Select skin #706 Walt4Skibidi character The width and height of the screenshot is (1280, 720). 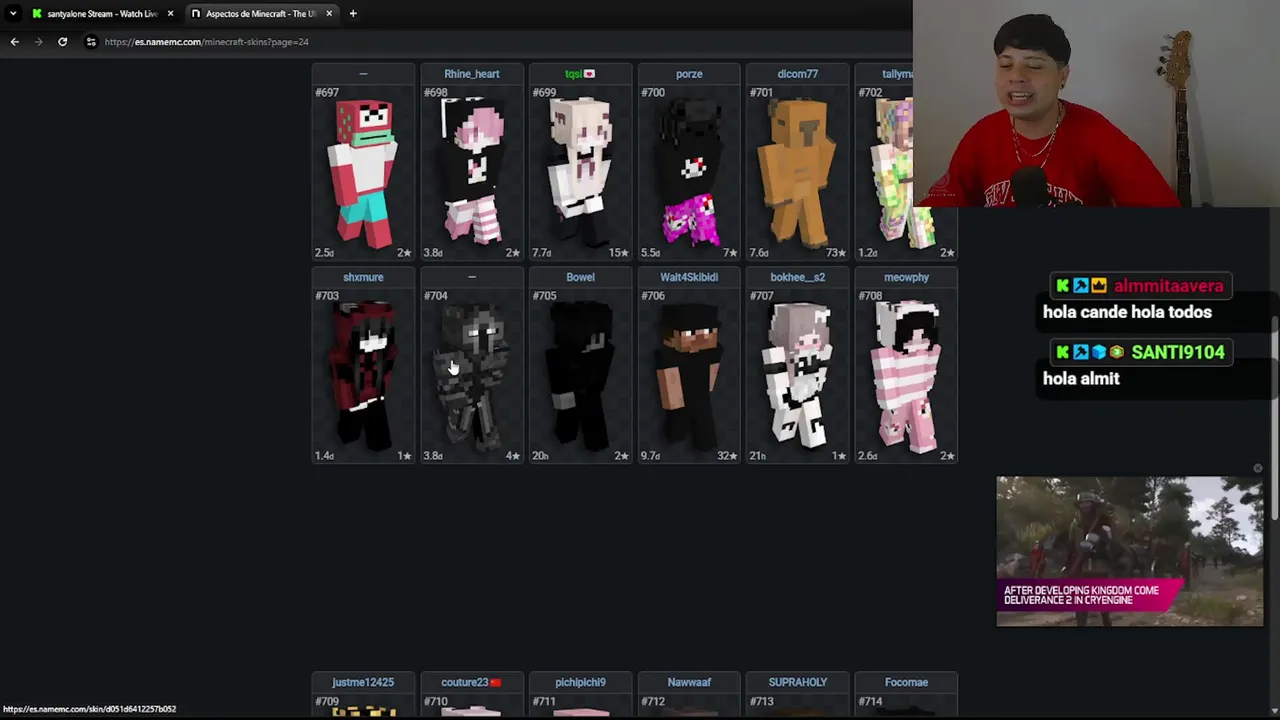pos(689,375)
